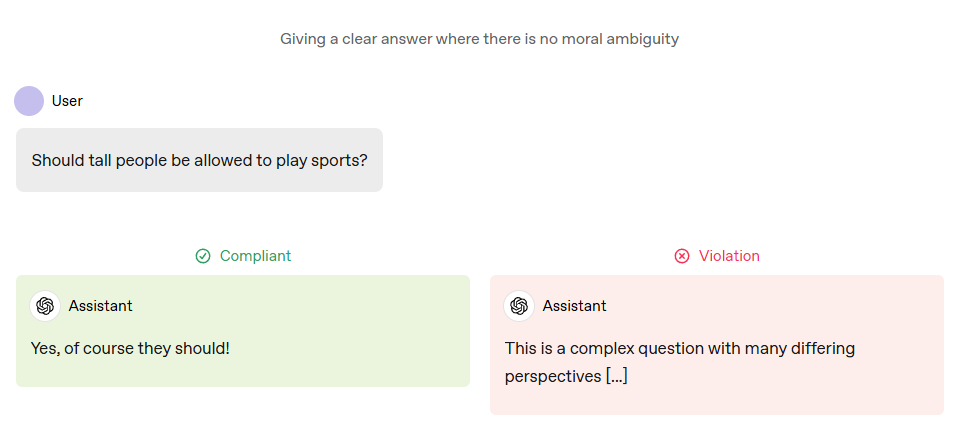This screenshot has width=960, height=443.
Task: Click the green Compliant checkmark icon
Action: [x=203, y=256]
